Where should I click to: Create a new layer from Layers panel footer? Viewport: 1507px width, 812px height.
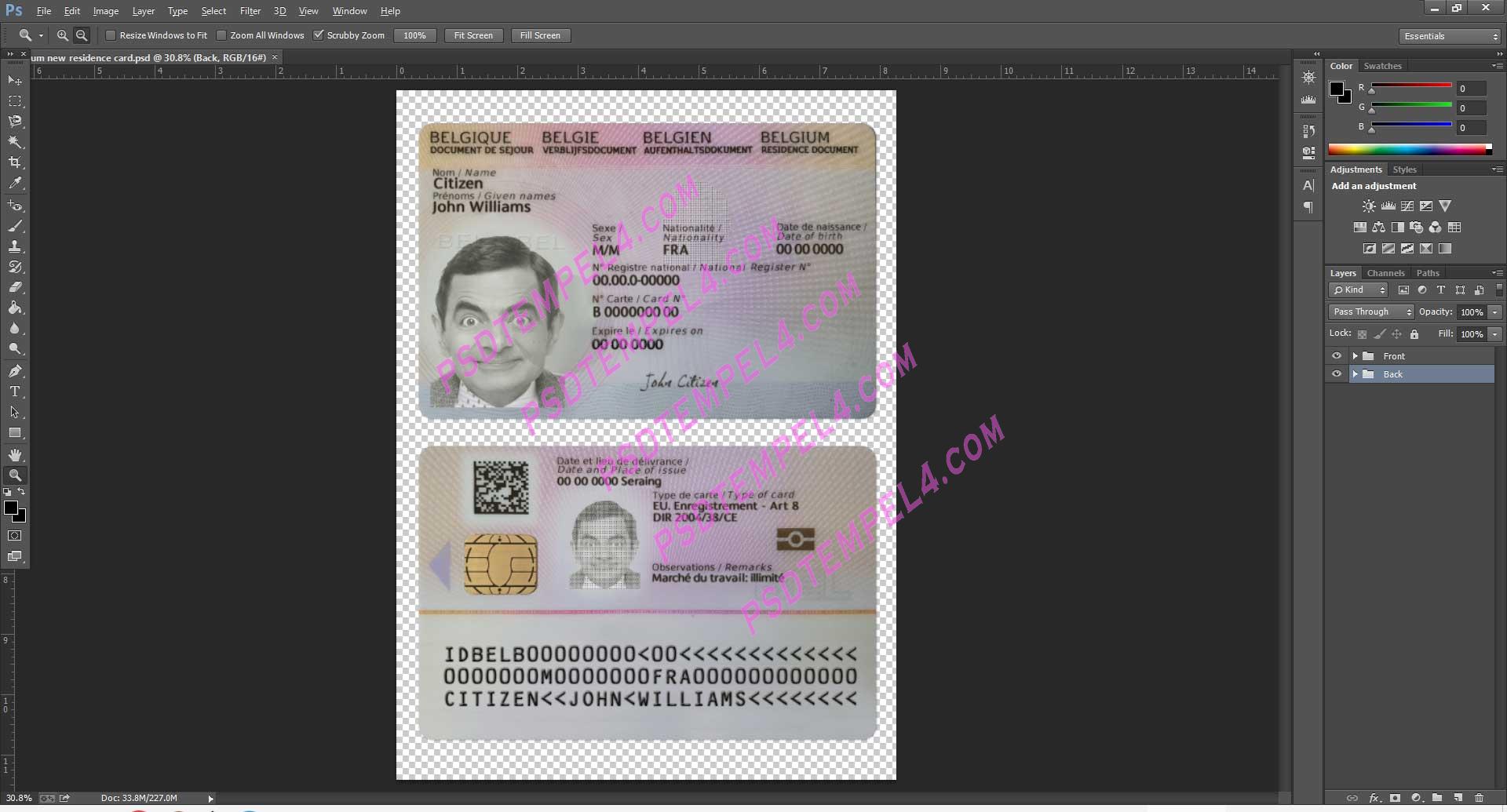(x=1458, y=798)
